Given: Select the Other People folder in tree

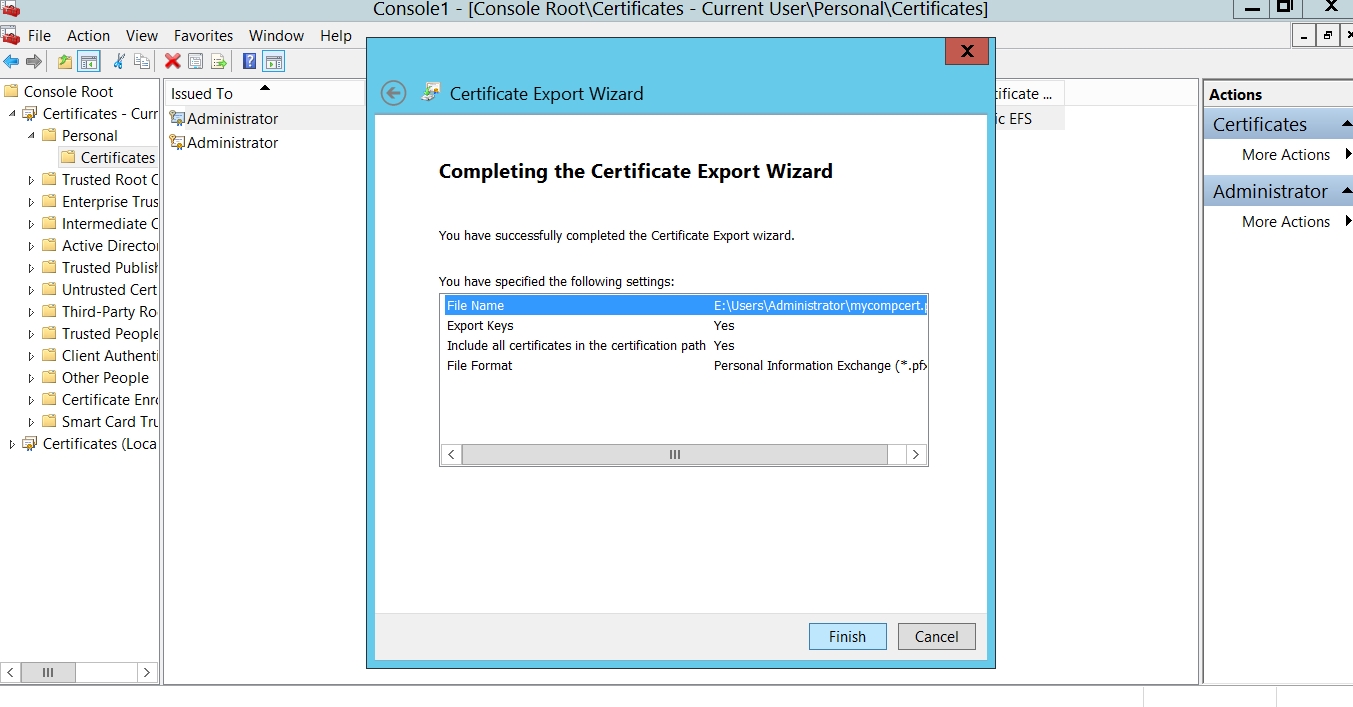Looking at the screenshot, I should coord(105,378).
